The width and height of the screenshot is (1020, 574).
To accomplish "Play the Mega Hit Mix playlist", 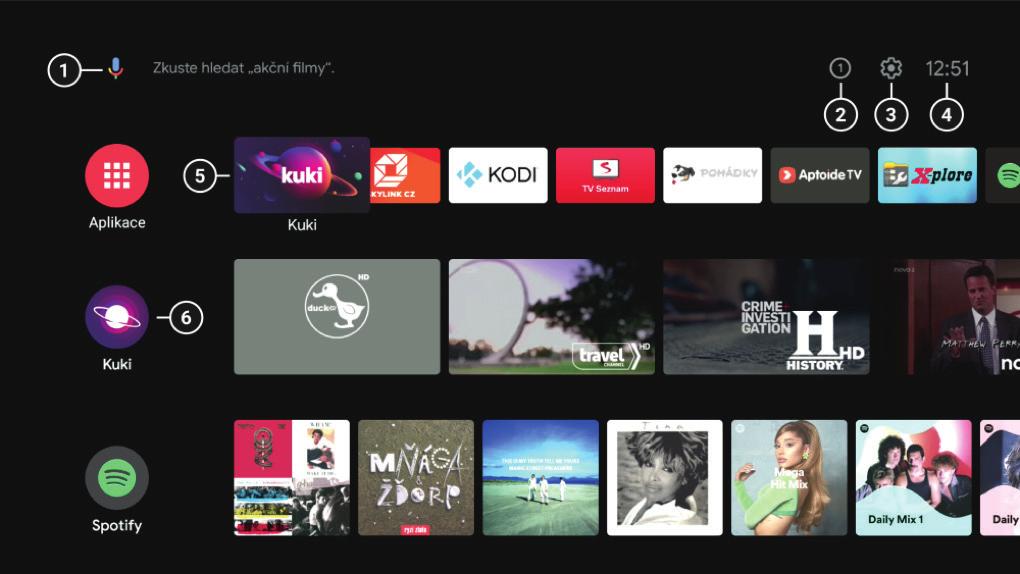I will click(789, 478).
